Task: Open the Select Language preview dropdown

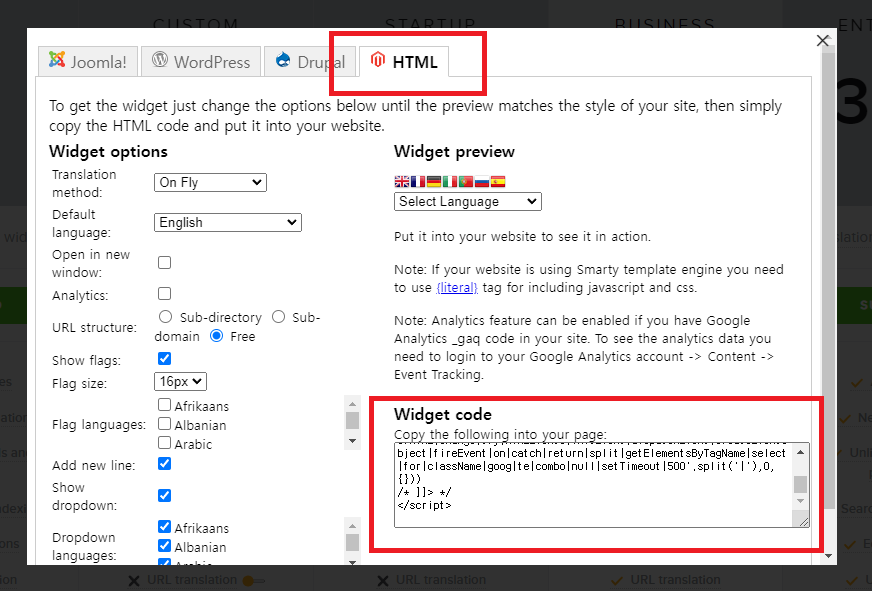Action: click(468, 201)
